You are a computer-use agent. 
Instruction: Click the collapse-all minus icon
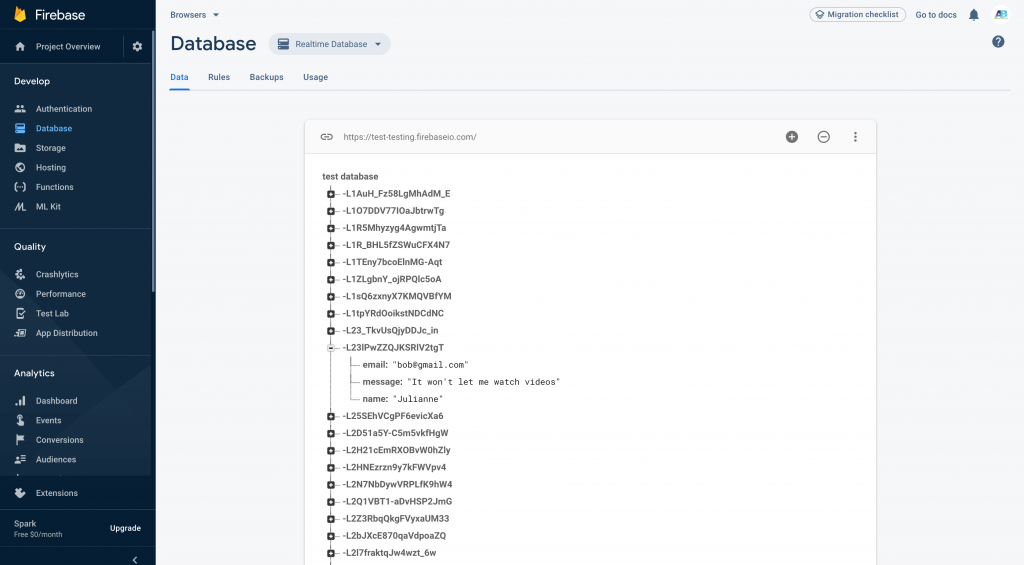[824, 137]
